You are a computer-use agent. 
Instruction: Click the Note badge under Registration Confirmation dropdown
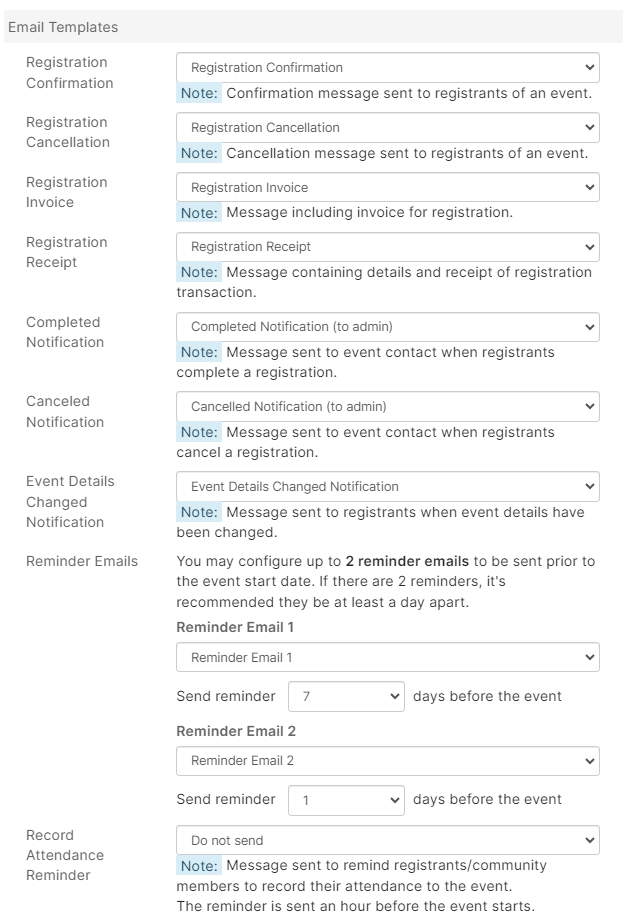198,94
